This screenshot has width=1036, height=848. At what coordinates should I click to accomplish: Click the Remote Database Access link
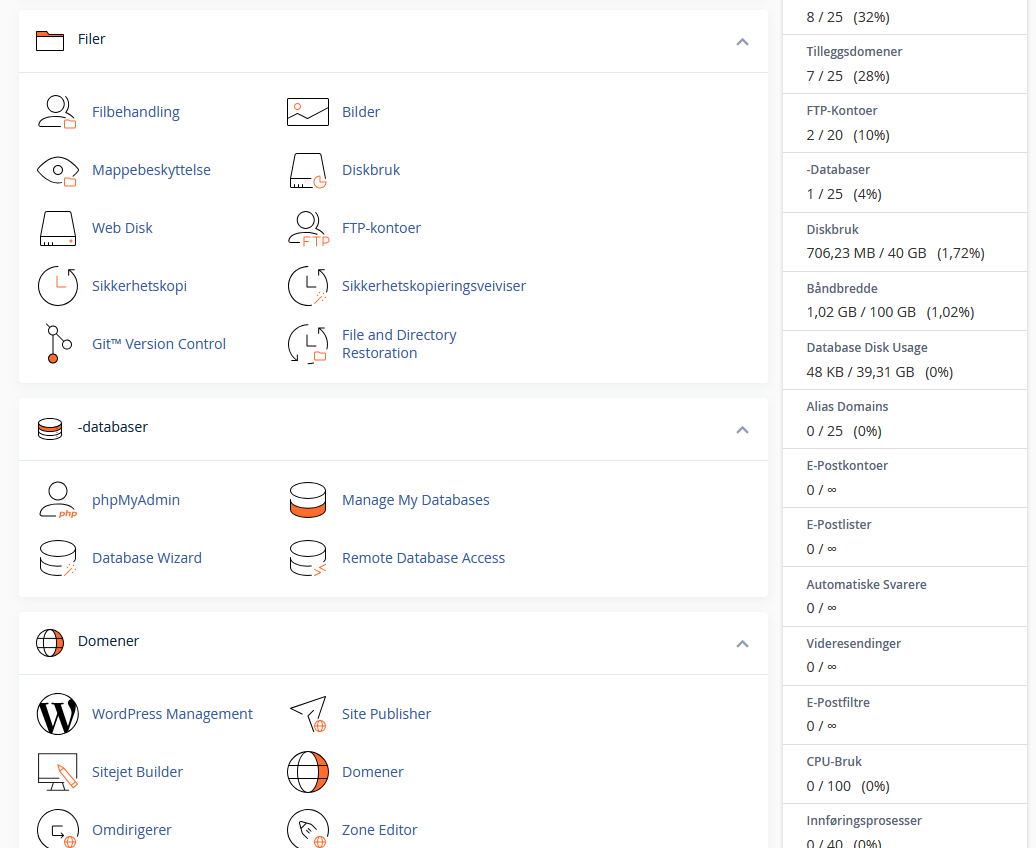point(423,558)
